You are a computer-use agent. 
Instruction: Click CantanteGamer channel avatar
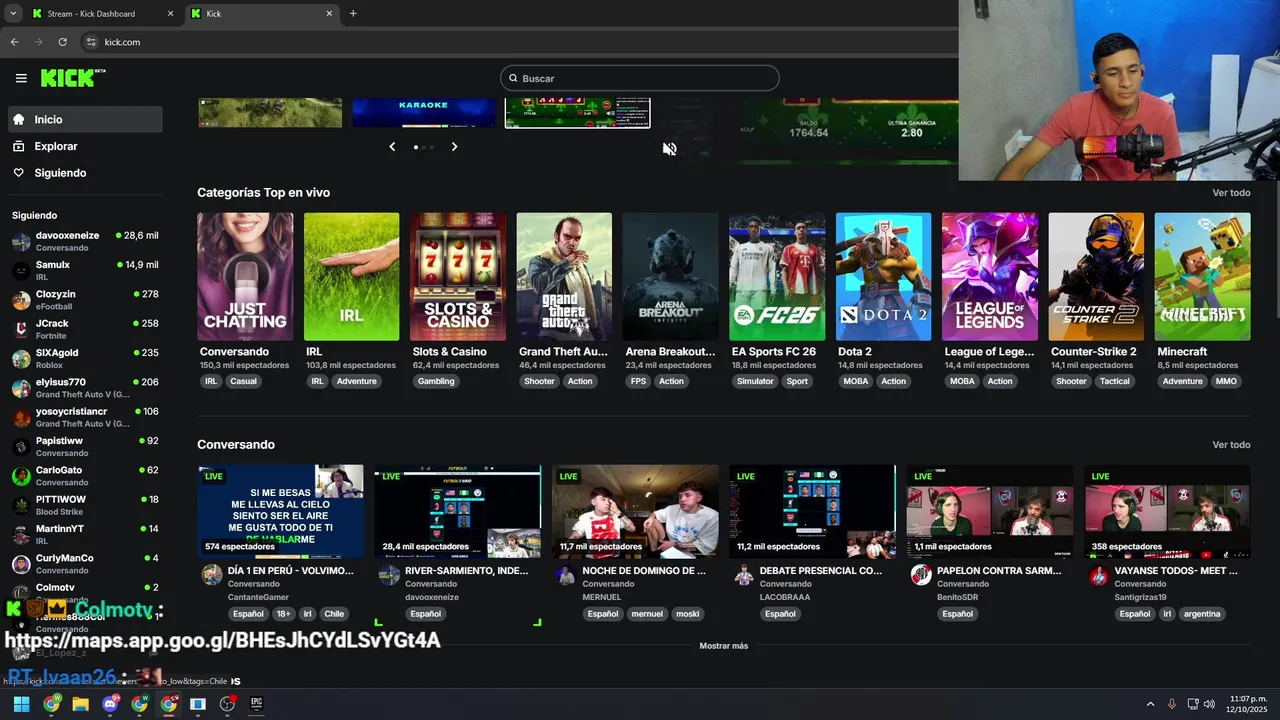pos(211,575)
